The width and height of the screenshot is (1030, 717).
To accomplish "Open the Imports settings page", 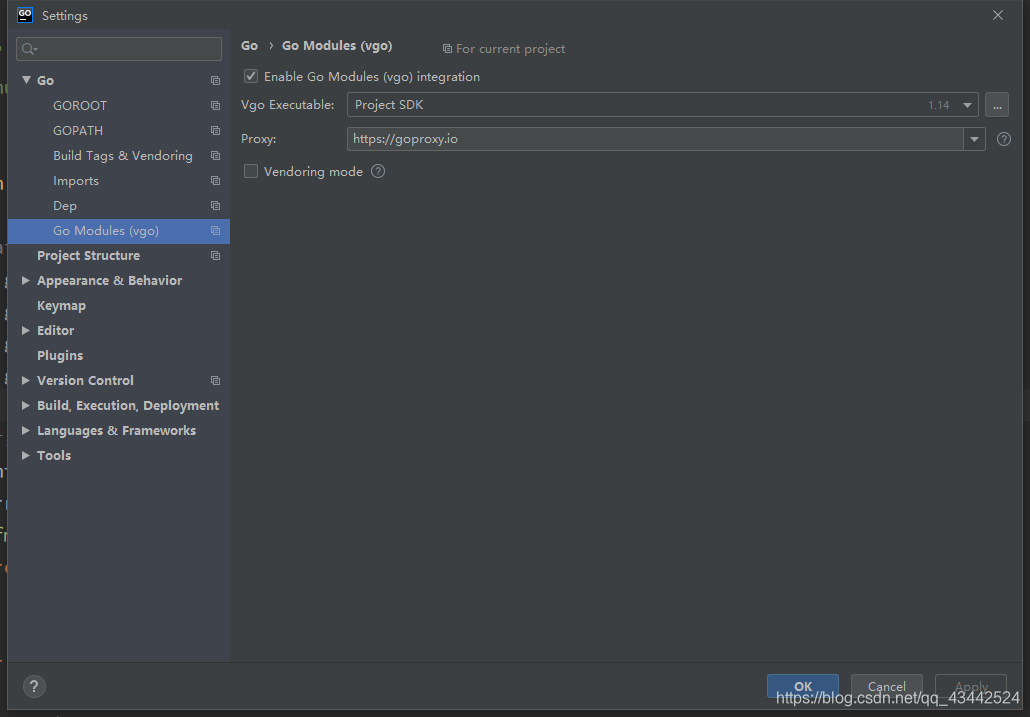I will point(76,181).
